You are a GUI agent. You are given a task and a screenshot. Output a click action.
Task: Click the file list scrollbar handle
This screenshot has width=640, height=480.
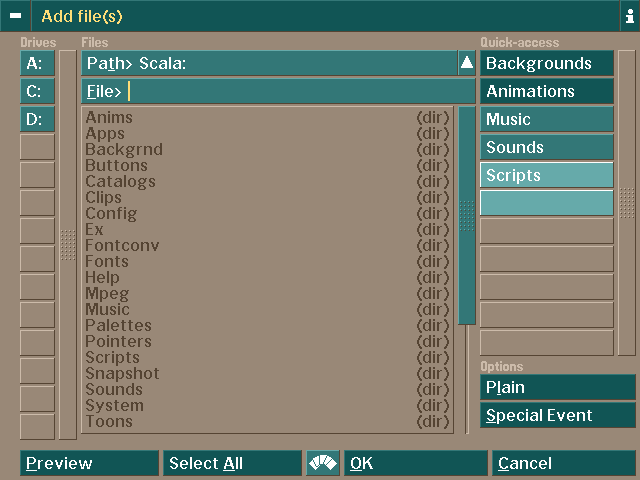467,215
